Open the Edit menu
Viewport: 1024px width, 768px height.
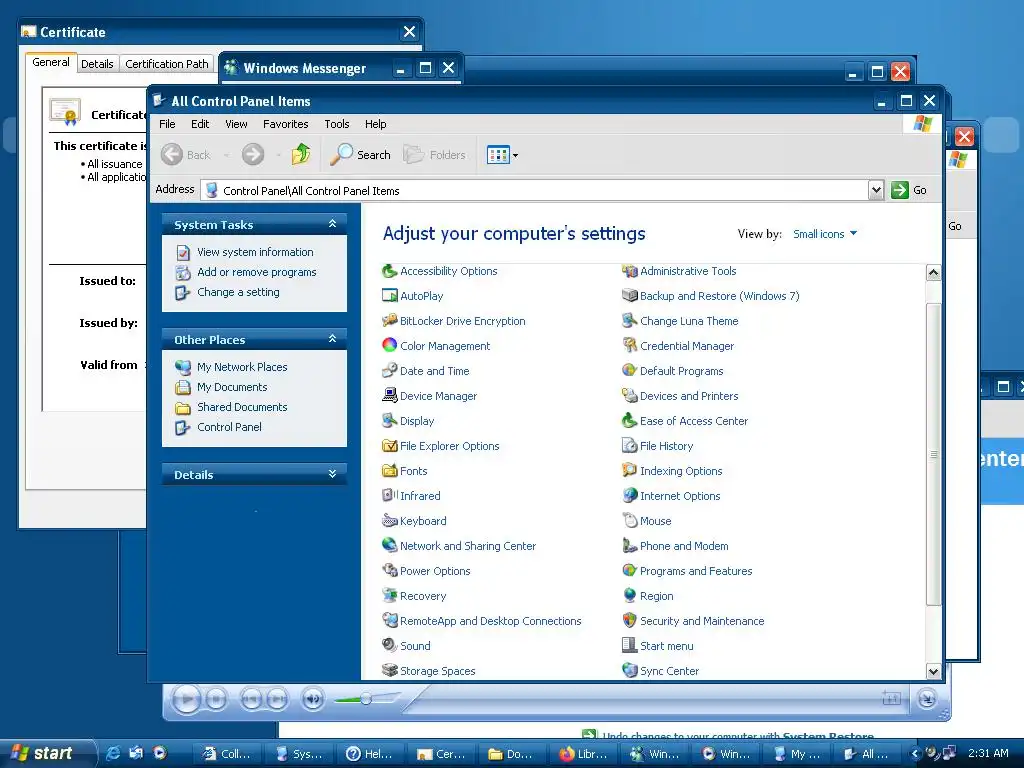(200, 124)
